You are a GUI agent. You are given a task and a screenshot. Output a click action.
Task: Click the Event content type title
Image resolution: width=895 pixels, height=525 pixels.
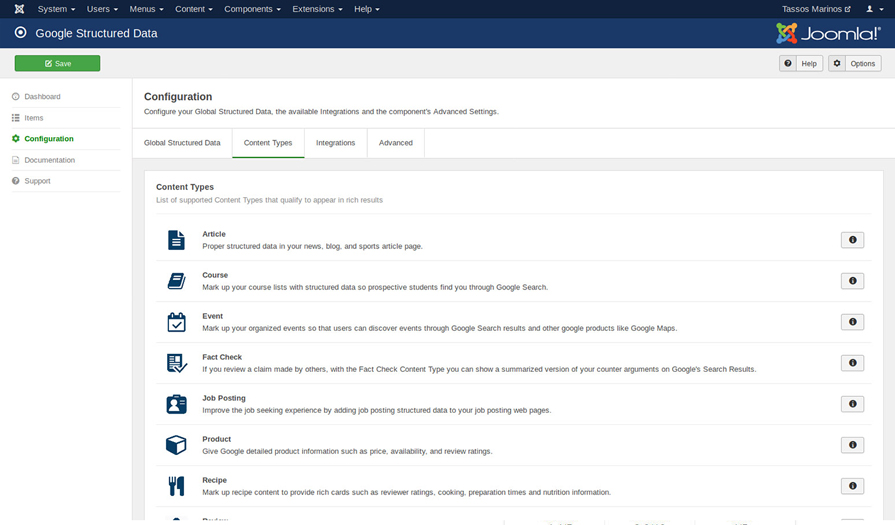[212, 316]
